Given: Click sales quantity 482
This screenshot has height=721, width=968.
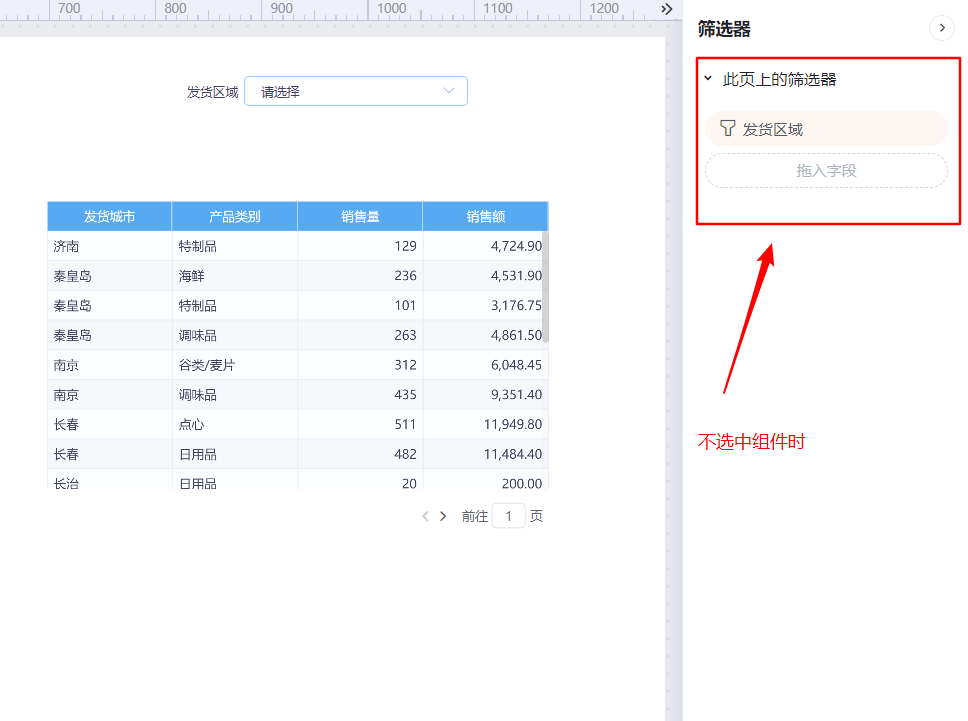Looking at the screenshot, I should pyautogui.click(x=406, y=454).
